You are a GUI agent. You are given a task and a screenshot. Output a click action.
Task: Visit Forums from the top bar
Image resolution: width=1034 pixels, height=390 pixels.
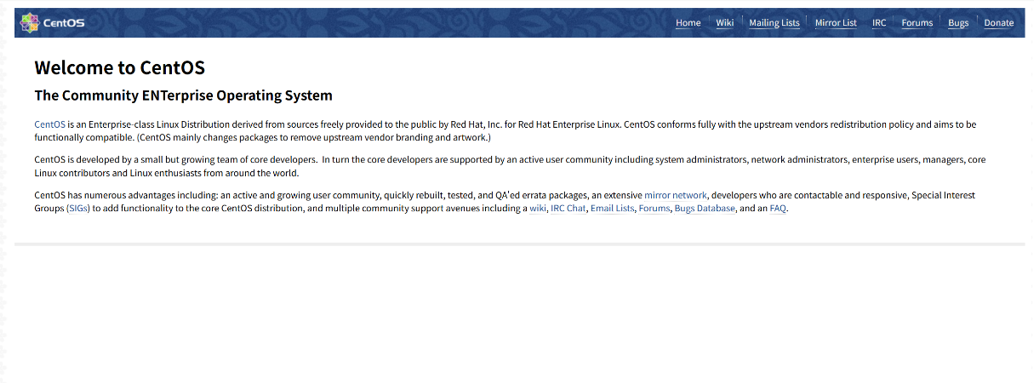[x=917, y=22]
